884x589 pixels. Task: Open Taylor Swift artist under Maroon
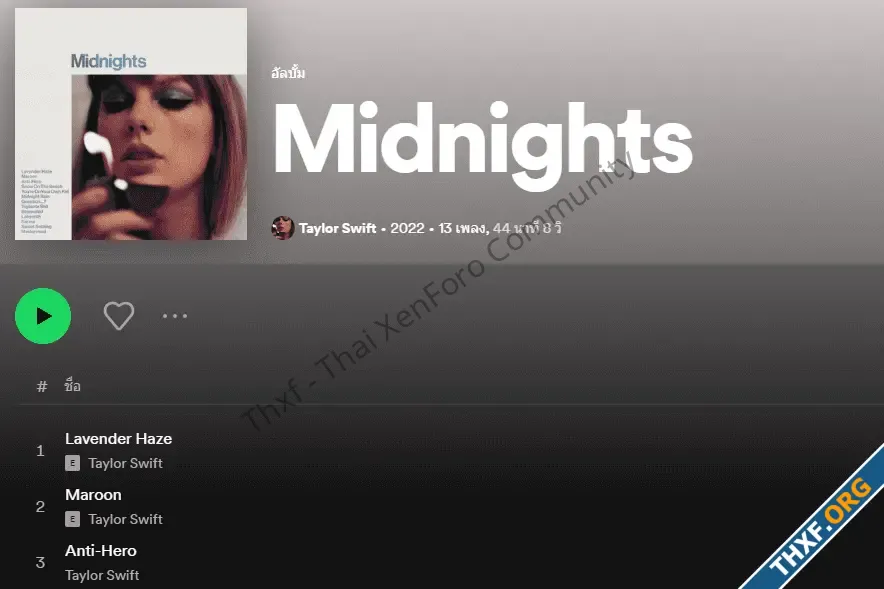pos(125,519)
